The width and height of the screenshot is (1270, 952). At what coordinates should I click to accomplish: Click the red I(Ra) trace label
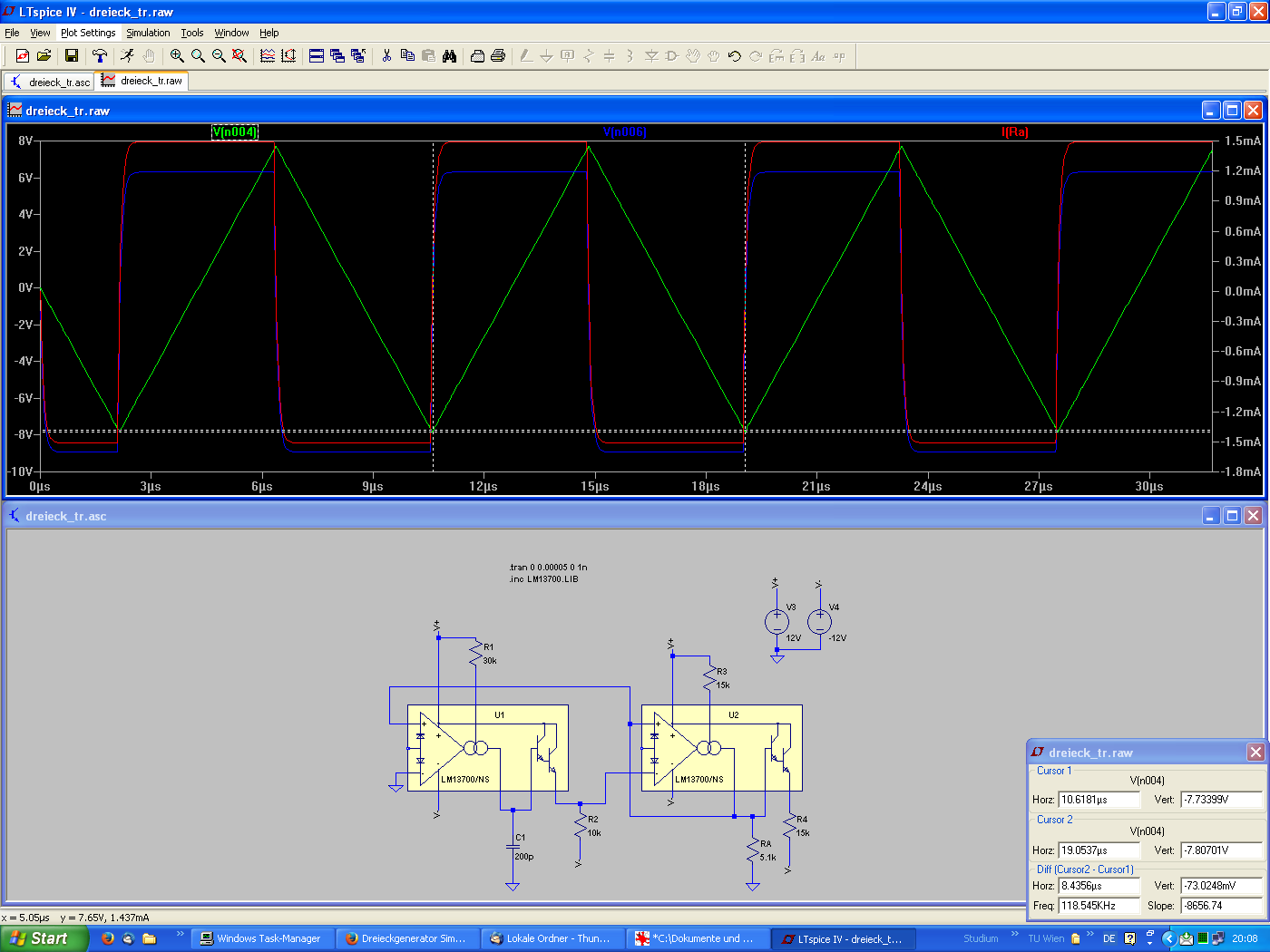[1014, 132]
